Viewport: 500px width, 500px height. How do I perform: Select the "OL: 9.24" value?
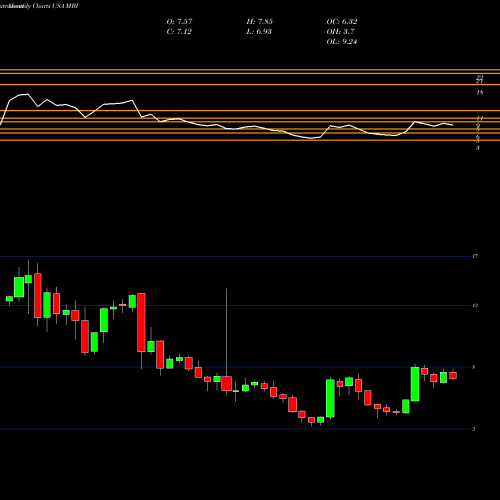[342, 41]
